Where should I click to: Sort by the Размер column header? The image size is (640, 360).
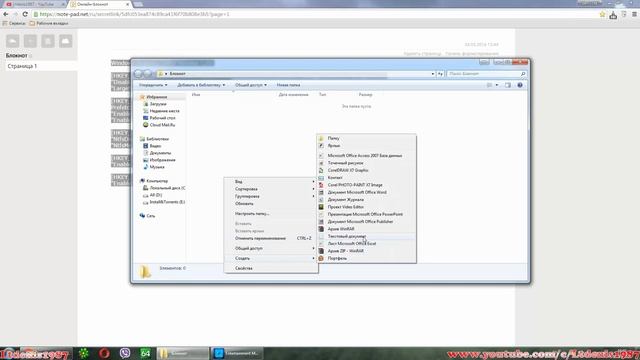pyautogui.click(x=365, y=95)
